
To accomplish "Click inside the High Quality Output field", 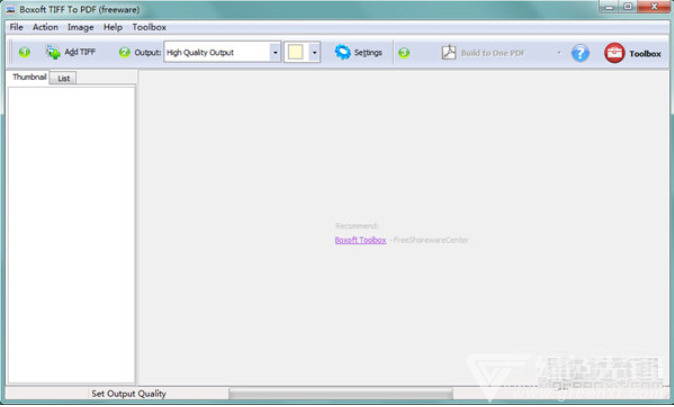I will click(217, 52).
